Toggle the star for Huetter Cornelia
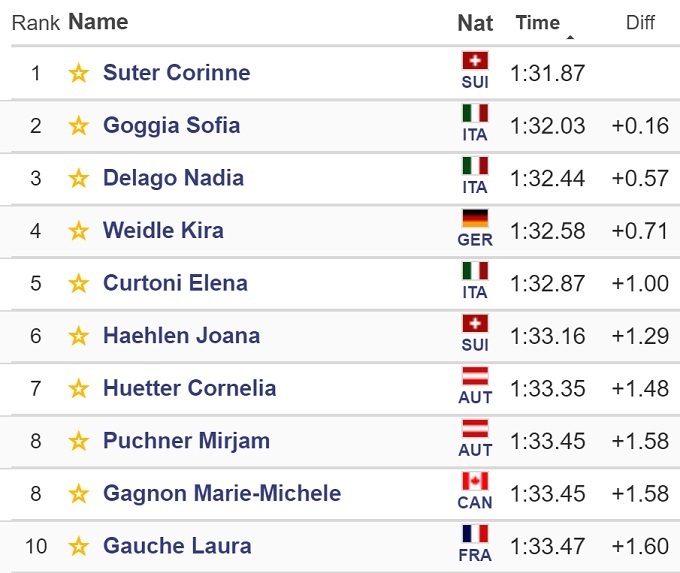 tap(79, 388)
